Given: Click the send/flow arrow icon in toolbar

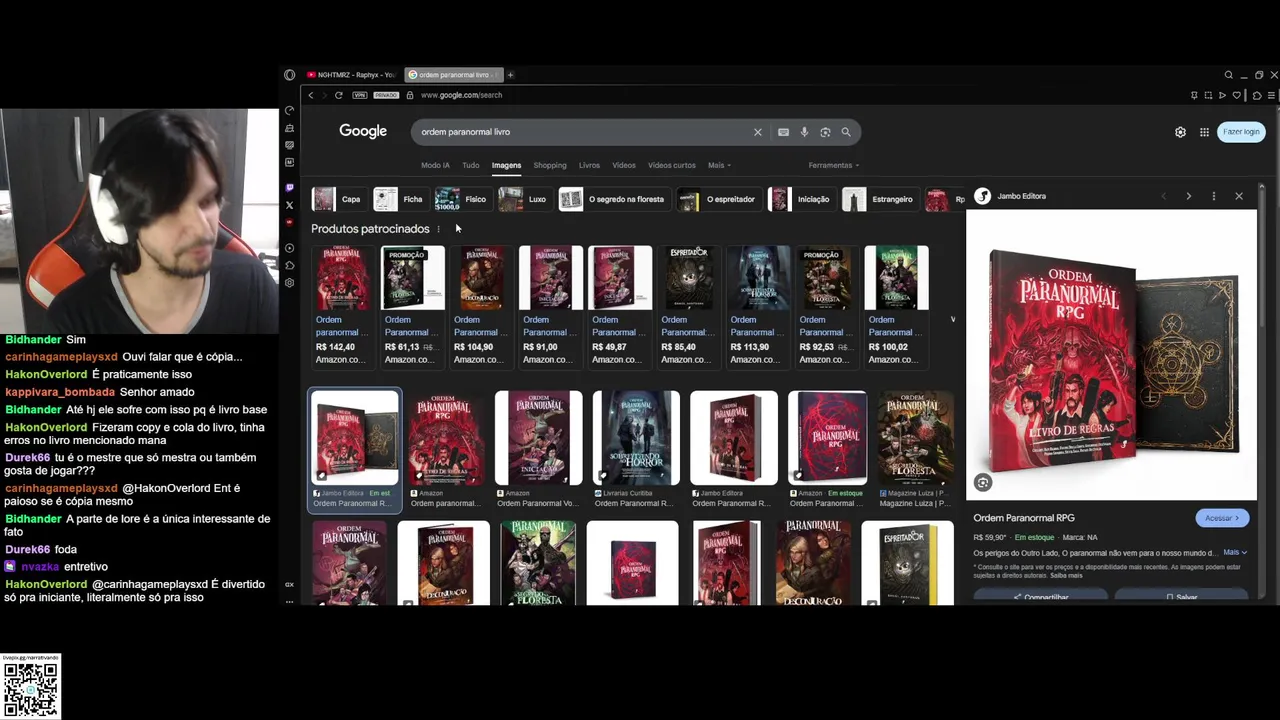Looking at the screenshot, I should pos(1222,95).
